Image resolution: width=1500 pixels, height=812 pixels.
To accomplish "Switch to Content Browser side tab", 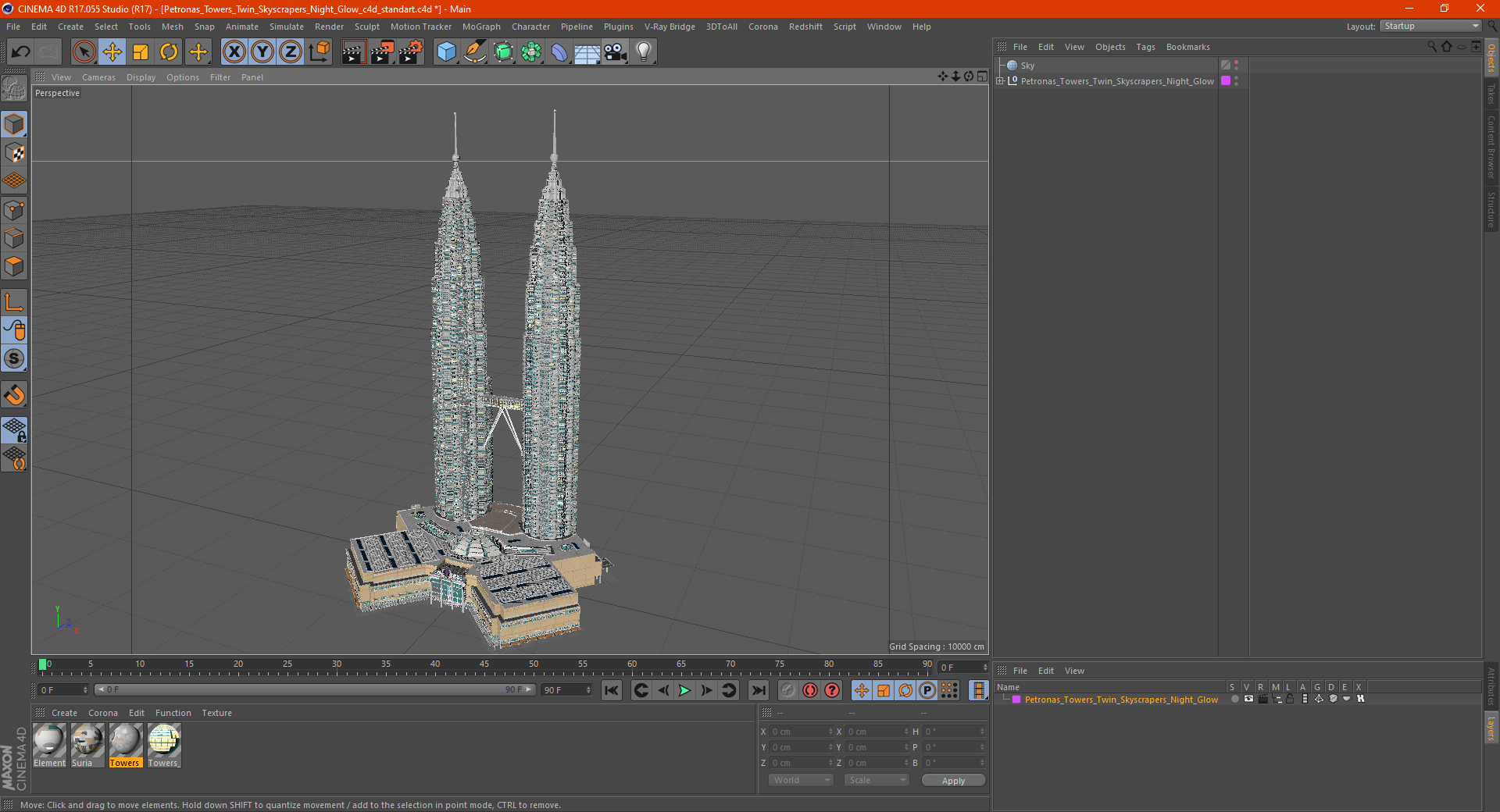I will [1491, 147].
